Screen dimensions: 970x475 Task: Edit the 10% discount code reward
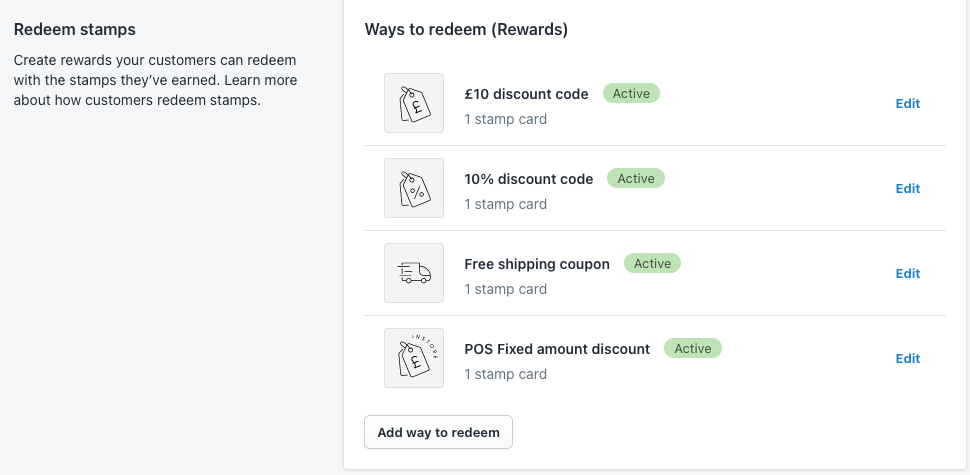pyautogui.click(x=908, y=188)
